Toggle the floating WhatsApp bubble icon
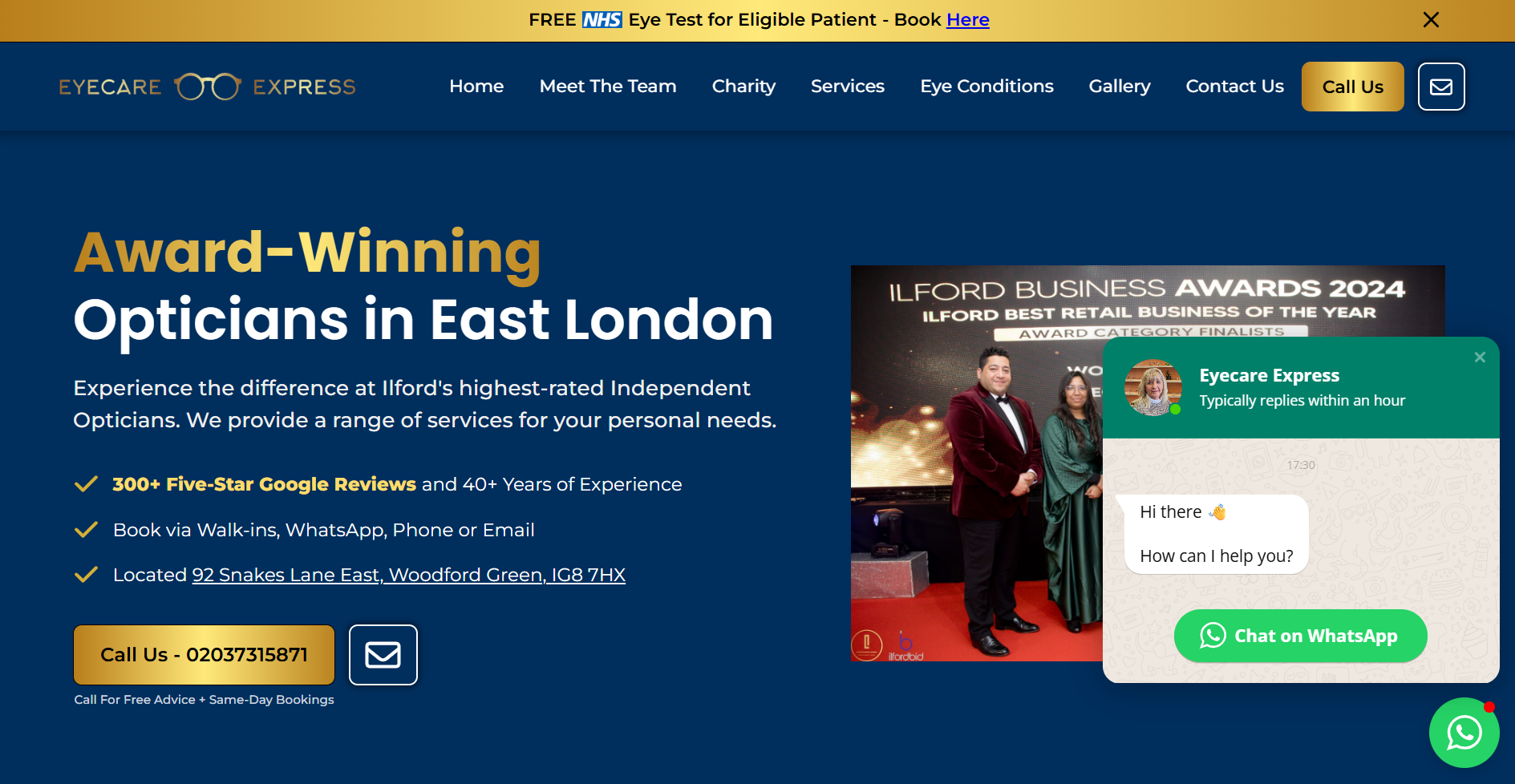Image resolution: width=1515 pixels, height=784 pixels. click(1464, 733)
